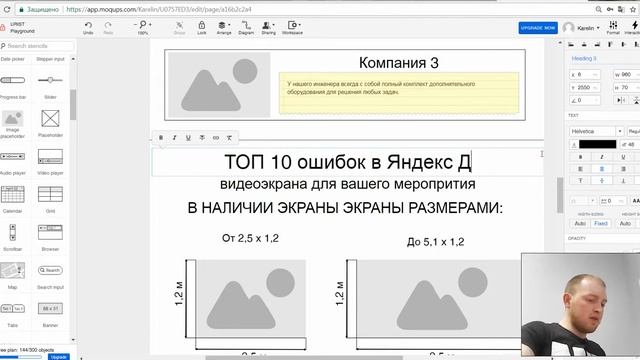Align text right in the Format panel
640x360 pixels.
pos(623,169)
